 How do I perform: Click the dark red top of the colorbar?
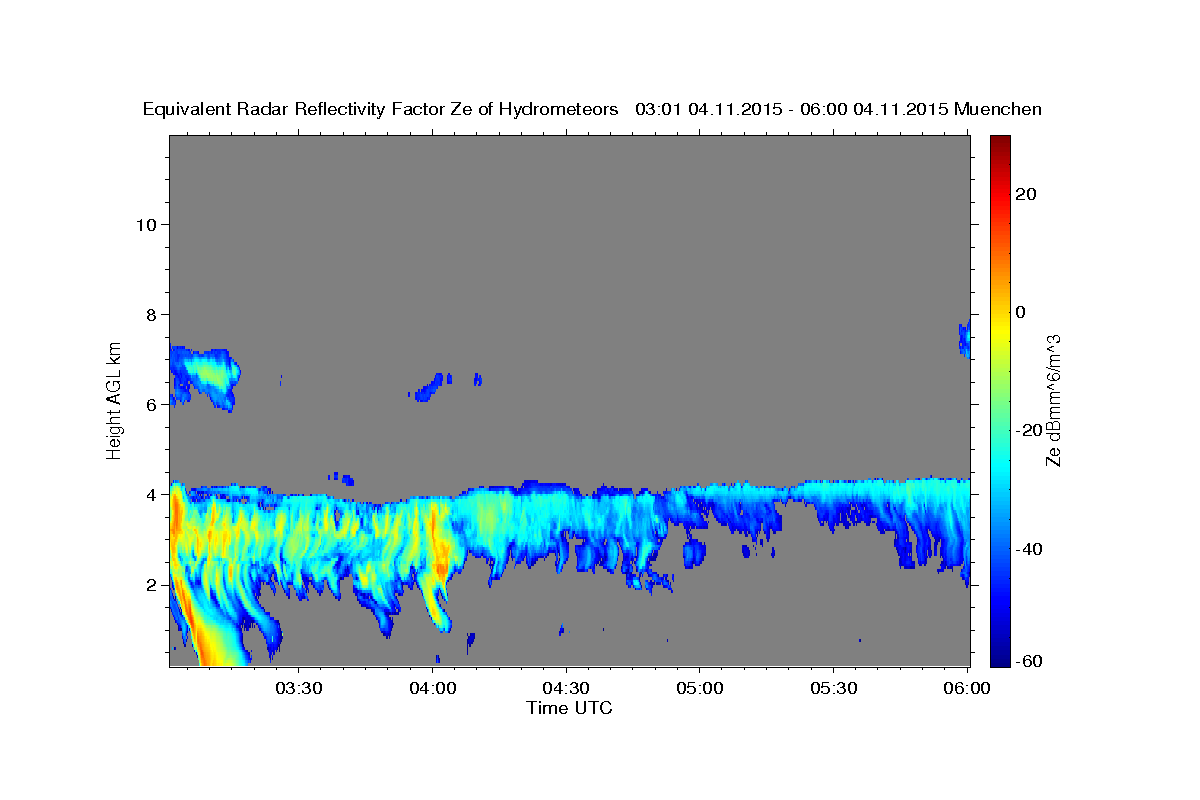pyautogui.click(x=999, y=145)
